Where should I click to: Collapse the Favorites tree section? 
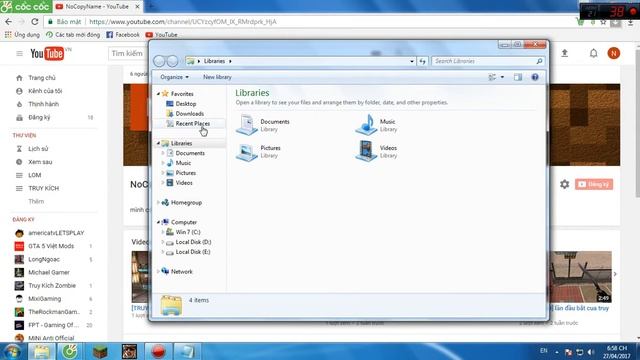coord(158,94)
